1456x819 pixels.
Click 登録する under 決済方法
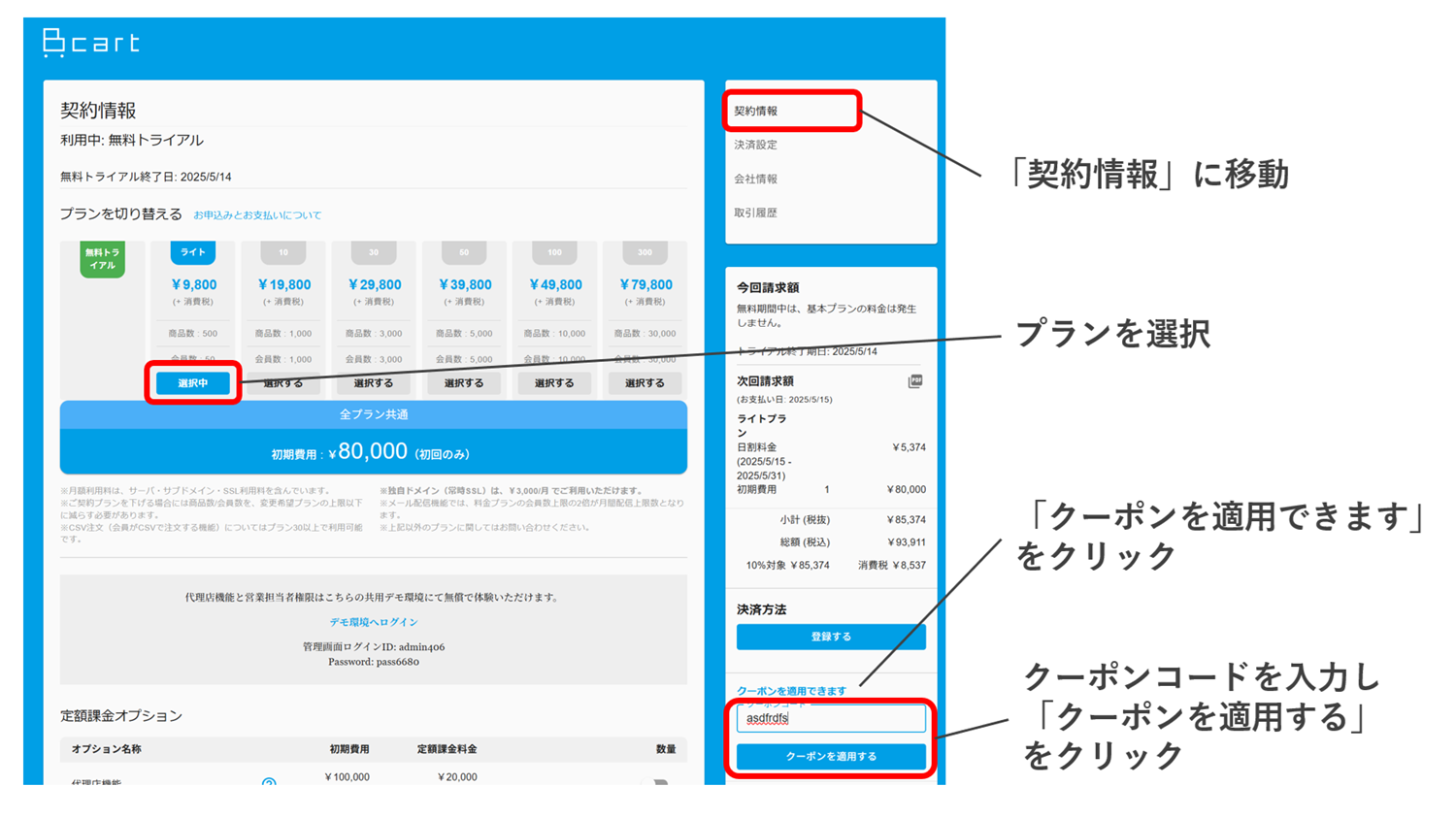[x=831, y=637]
